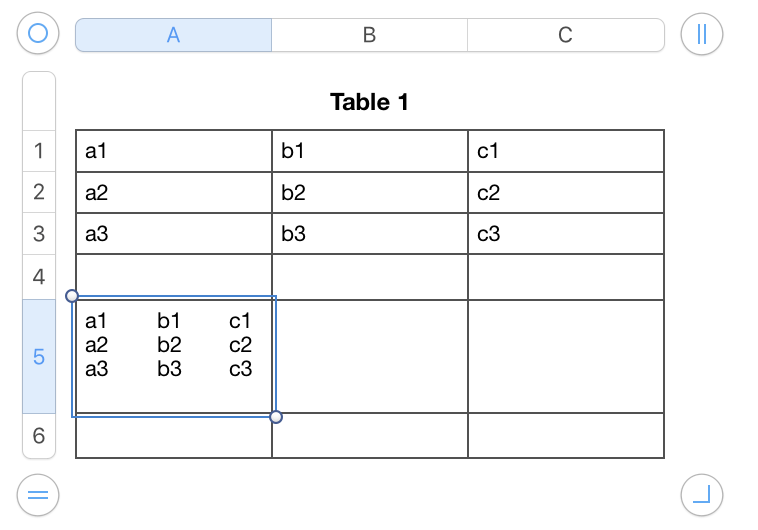Viewport: 758px width, 530px height.
Task: Click the table resize corner handle
Action: coord(701,495)
